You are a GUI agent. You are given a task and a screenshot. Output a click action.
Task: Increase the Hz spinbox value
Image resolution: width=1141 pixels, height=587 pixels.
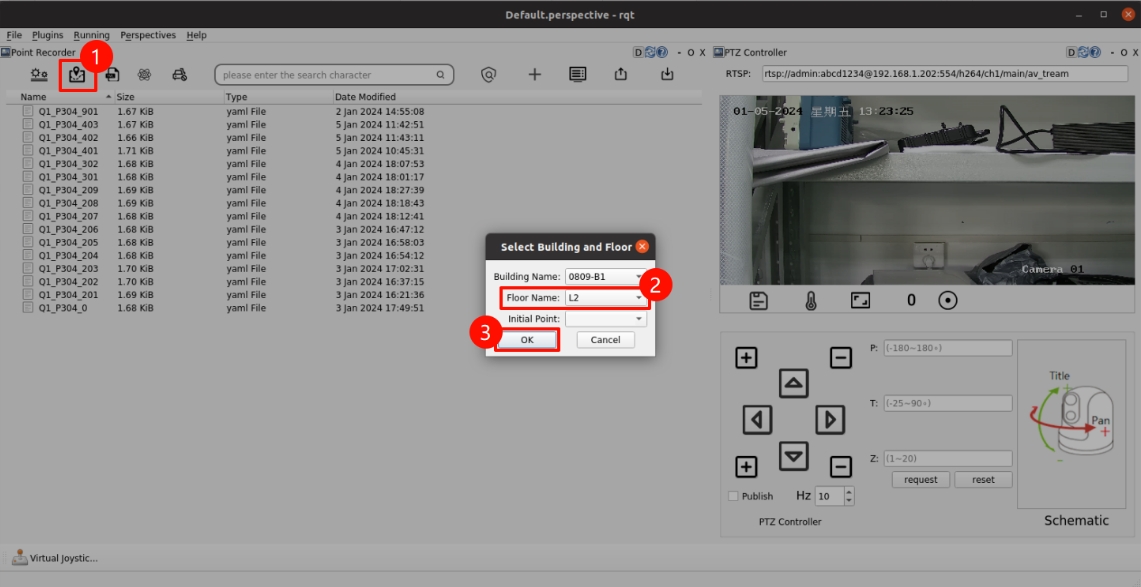849,492
